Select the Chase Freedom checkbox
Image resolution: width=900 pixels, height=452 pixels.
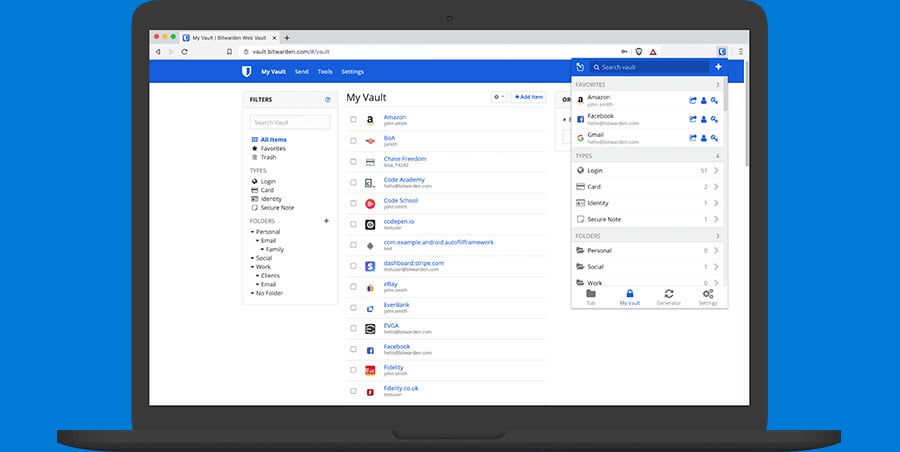[353, 161]
